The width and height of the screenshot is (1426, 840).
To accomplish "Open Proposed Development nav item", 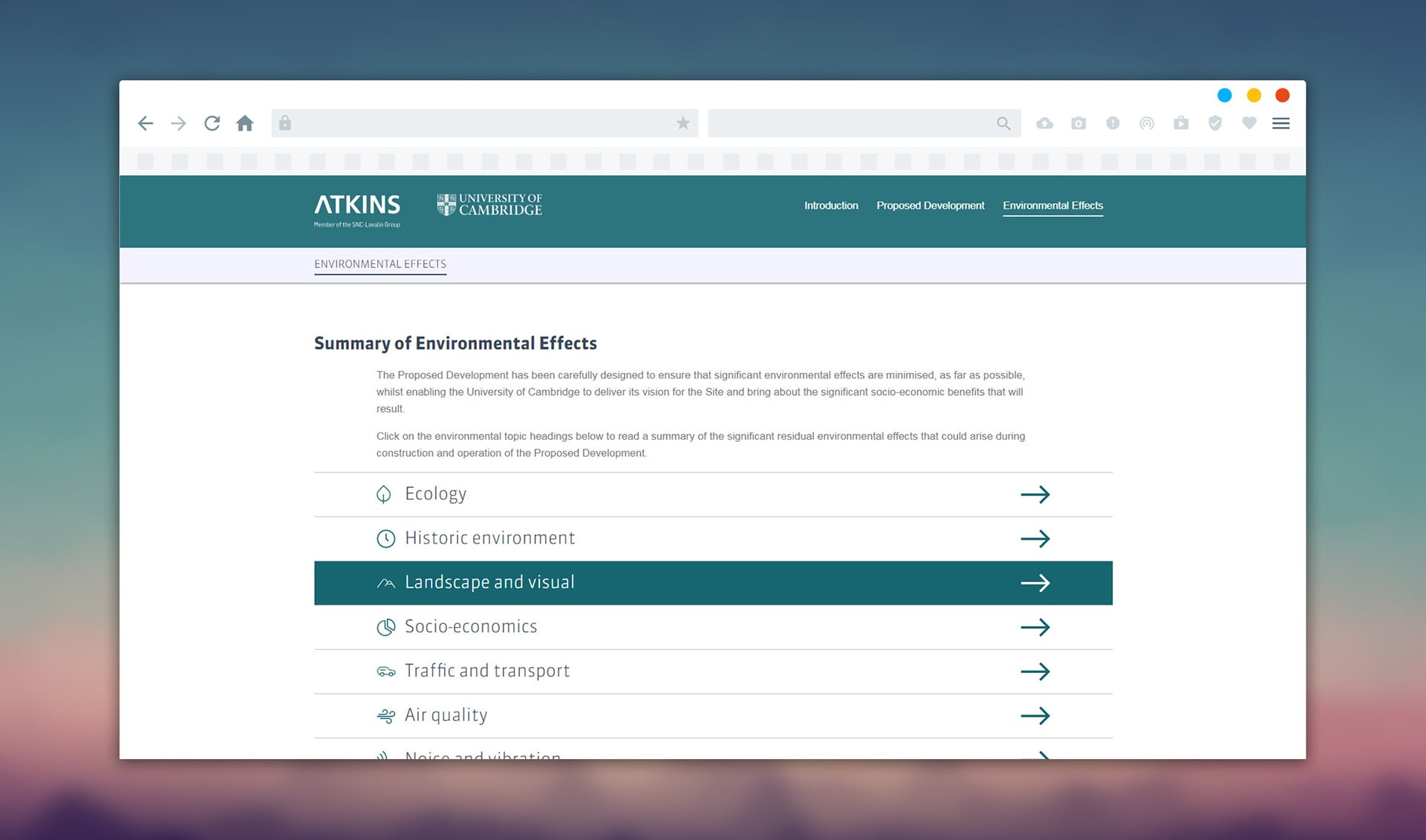I will click(x=930, y=206).
